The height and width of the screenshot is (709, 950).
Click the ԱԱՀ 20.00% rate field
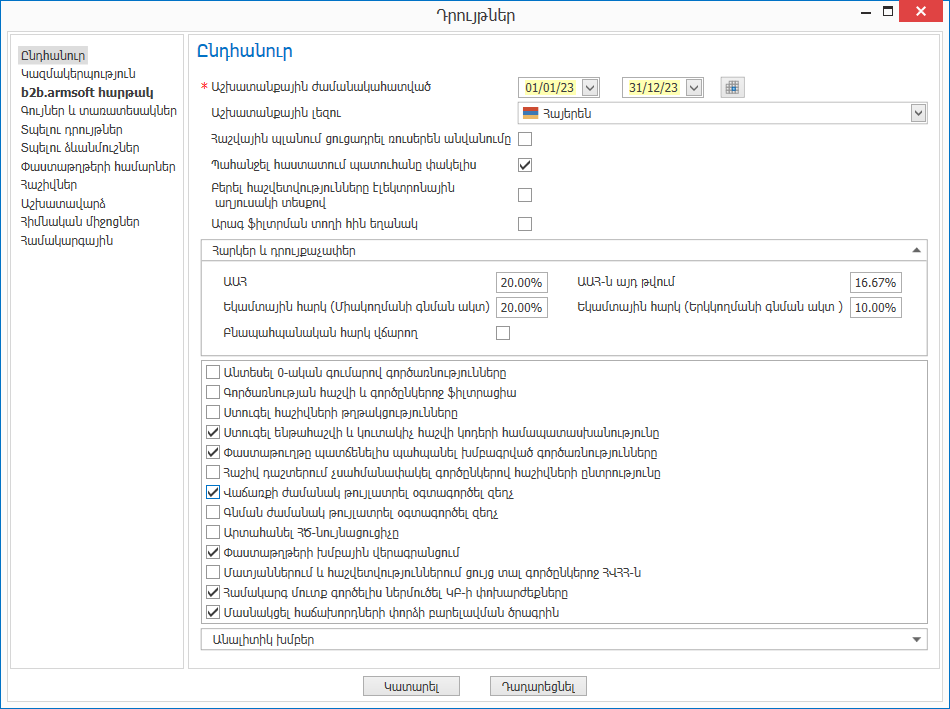pyautogui.click(x=522, y=282)
